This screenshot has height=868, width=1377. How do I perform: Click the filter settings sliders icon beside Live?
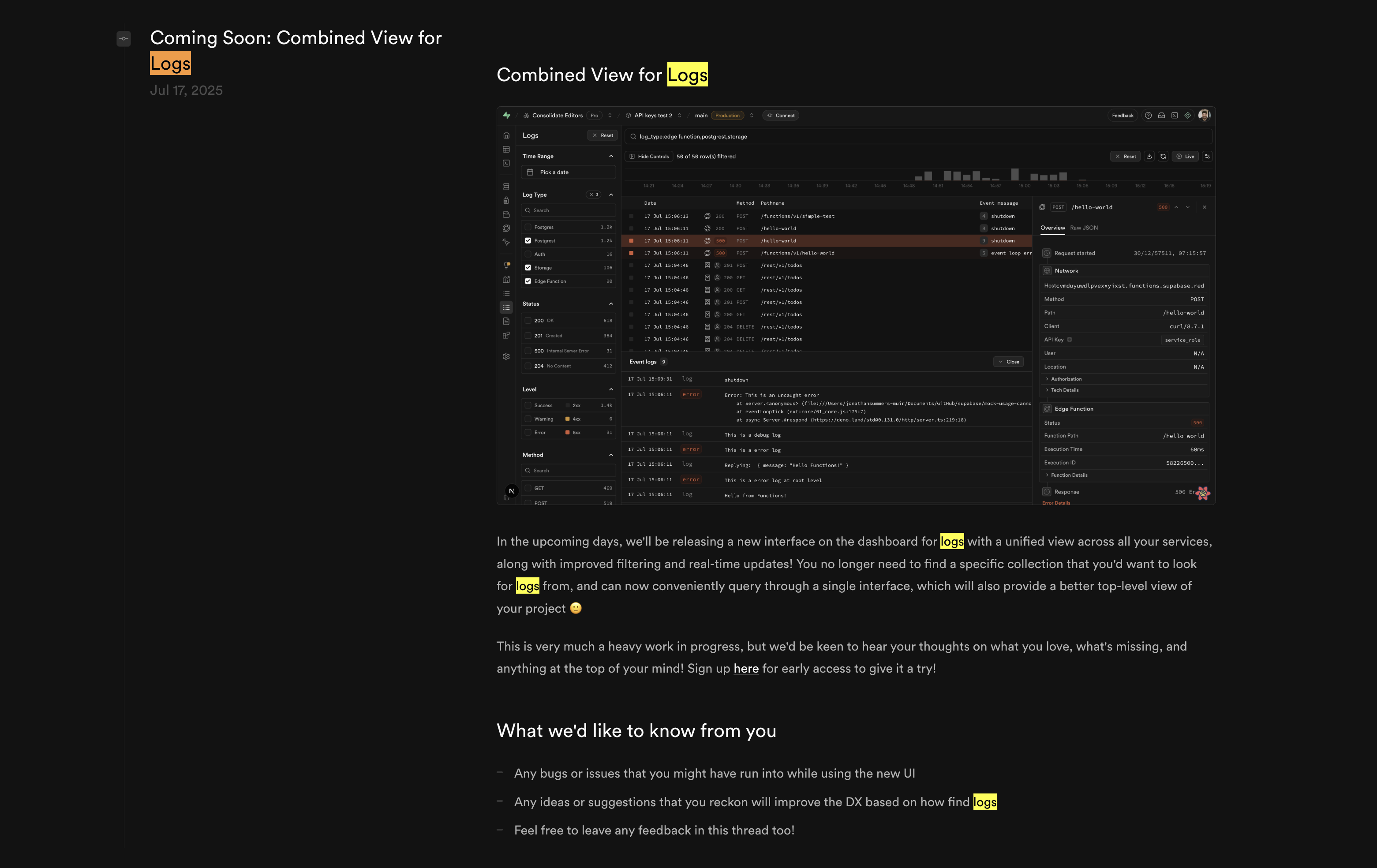pos(1207,156)
